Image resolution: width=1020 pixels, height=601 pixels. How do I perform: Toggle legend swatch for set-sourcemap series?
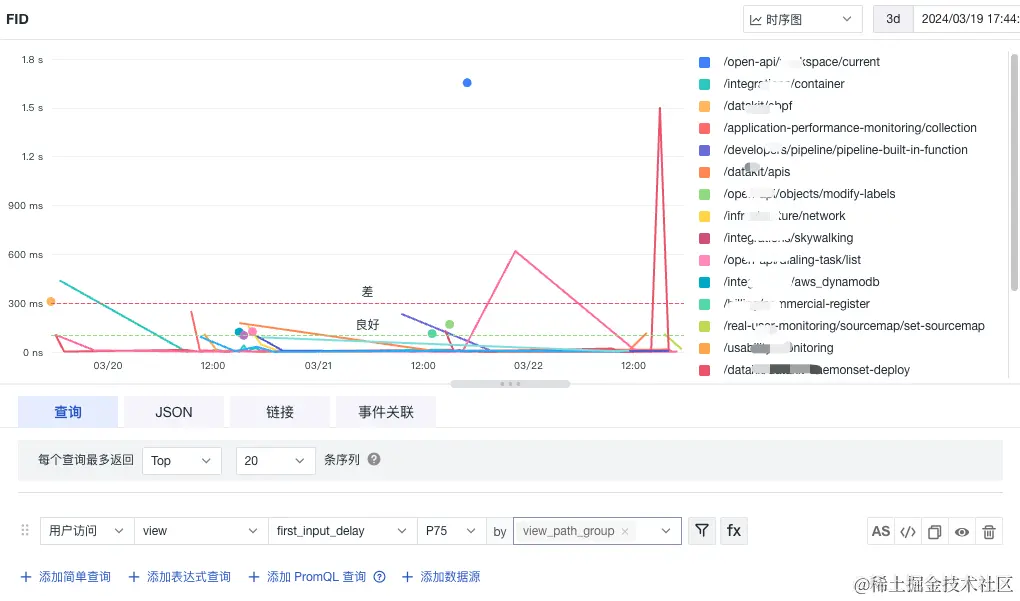coord(704,326)
